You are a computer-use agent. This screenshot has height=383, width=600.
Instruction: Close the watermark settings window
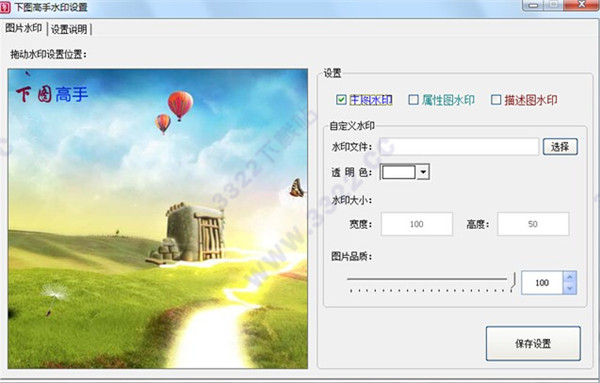582,5
